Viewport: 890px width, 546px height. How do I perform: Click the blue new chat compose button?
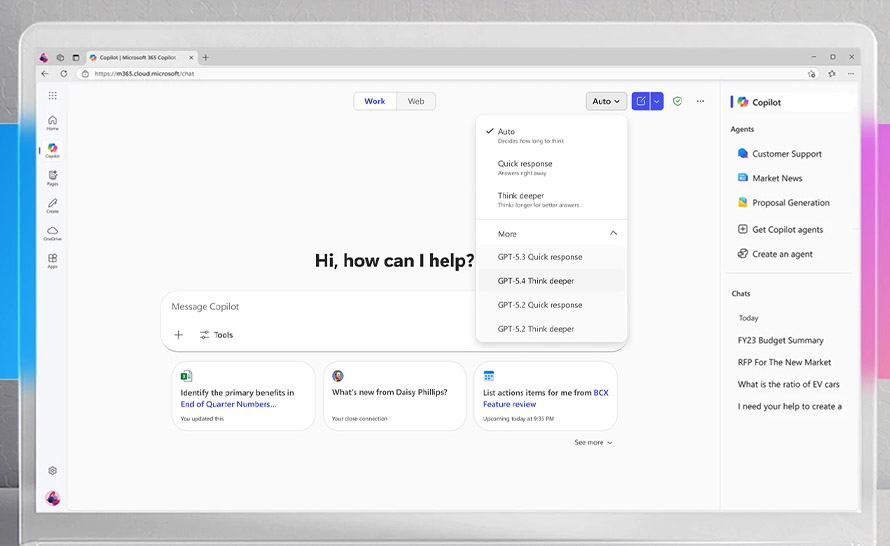(641, 101)
